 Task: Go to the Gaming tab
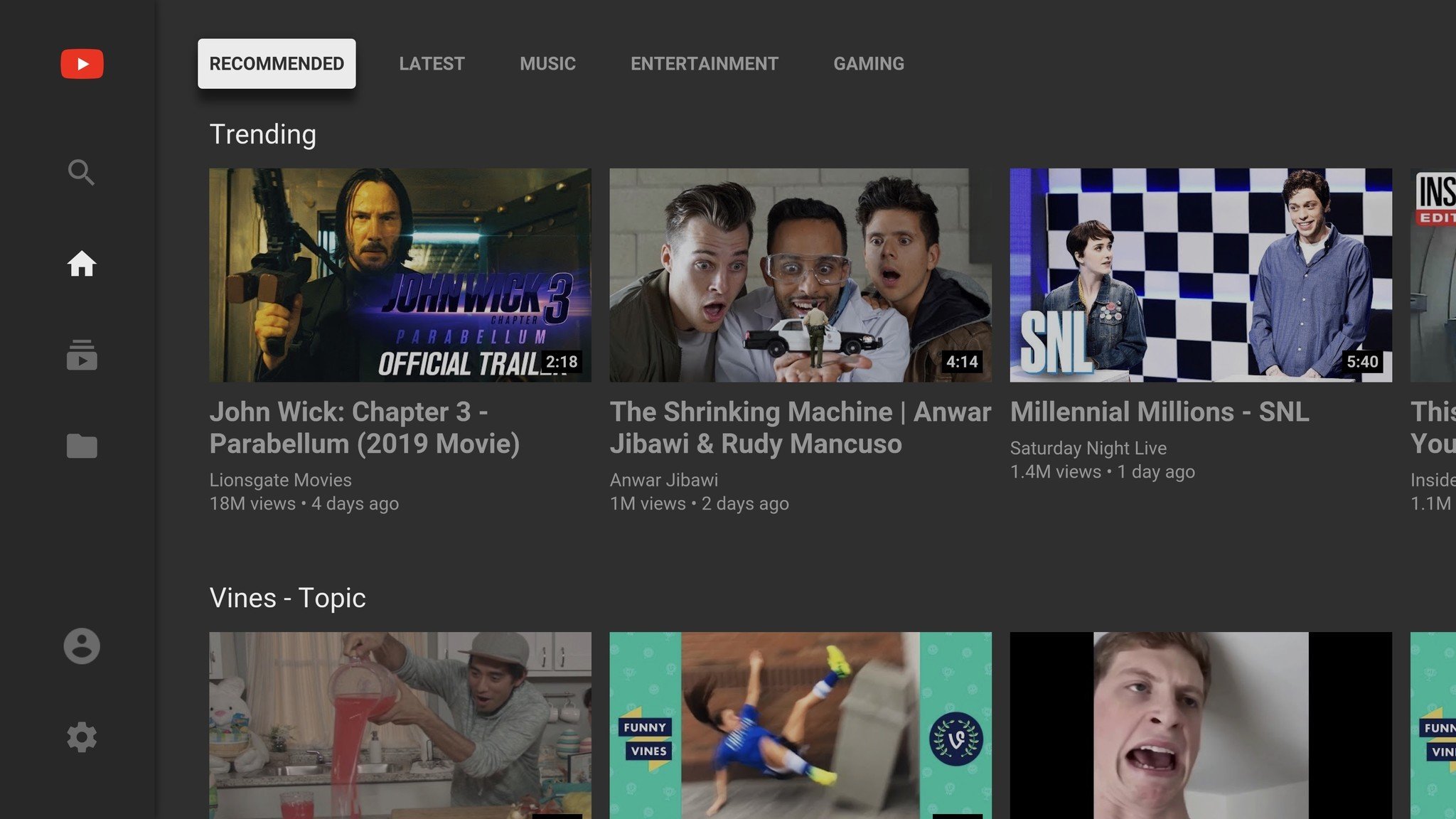click(x=869, y=64)
